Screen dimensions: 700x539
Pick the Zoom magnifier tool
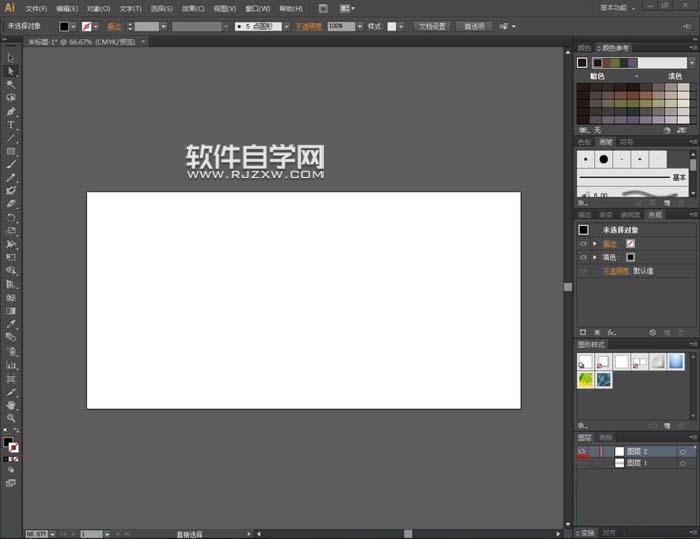click(11, 418)
